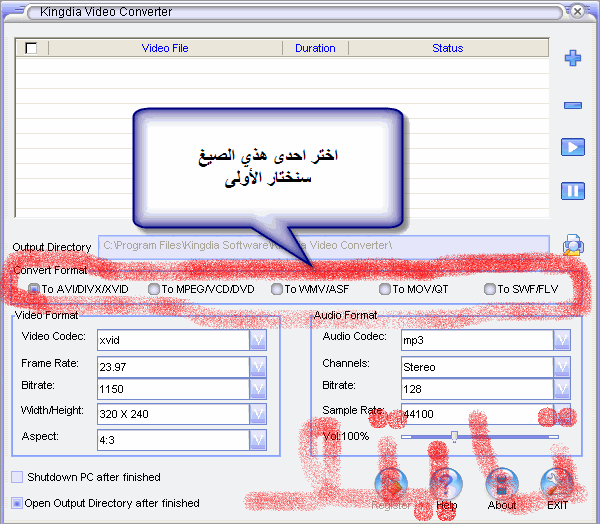Click the volume slider handle
The image size is (600, 524).
click(454, 436)
